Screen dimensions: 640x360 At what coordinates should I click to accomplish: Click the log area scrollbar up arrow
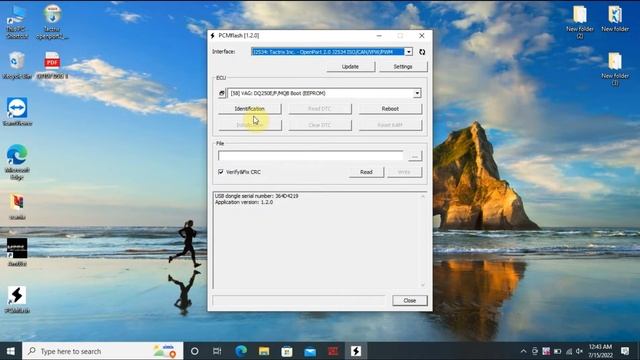(x=423, y=196)
